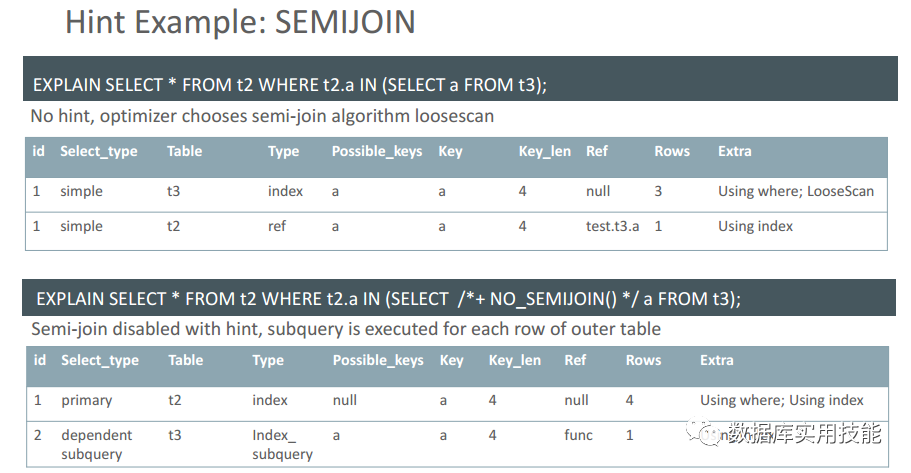Select the first EXPLAIN SELECT query banner

click(460, 79)
